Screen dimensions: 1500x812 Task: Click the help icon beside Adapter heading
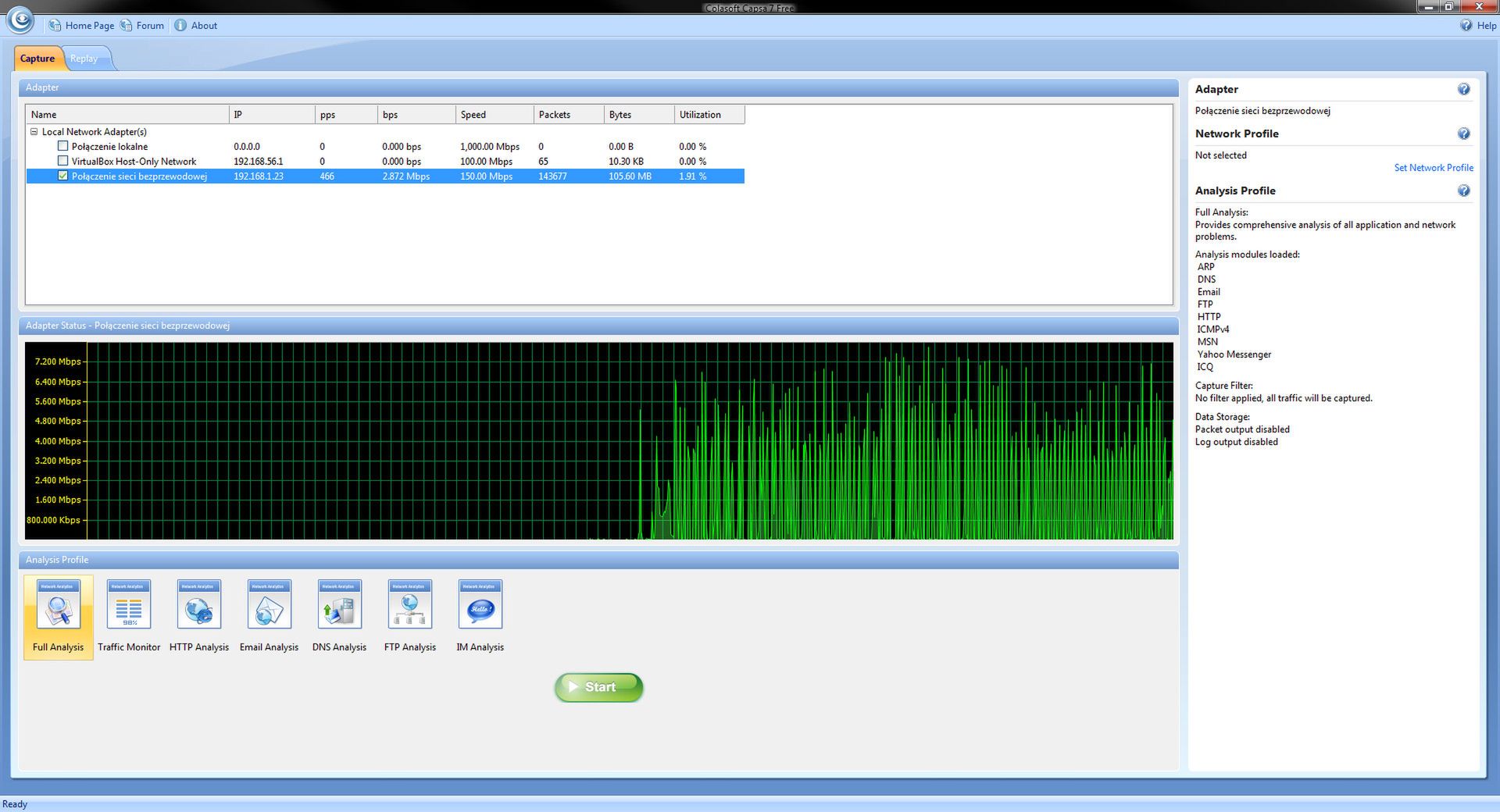pyautogui.click(x=1464, y=89)
